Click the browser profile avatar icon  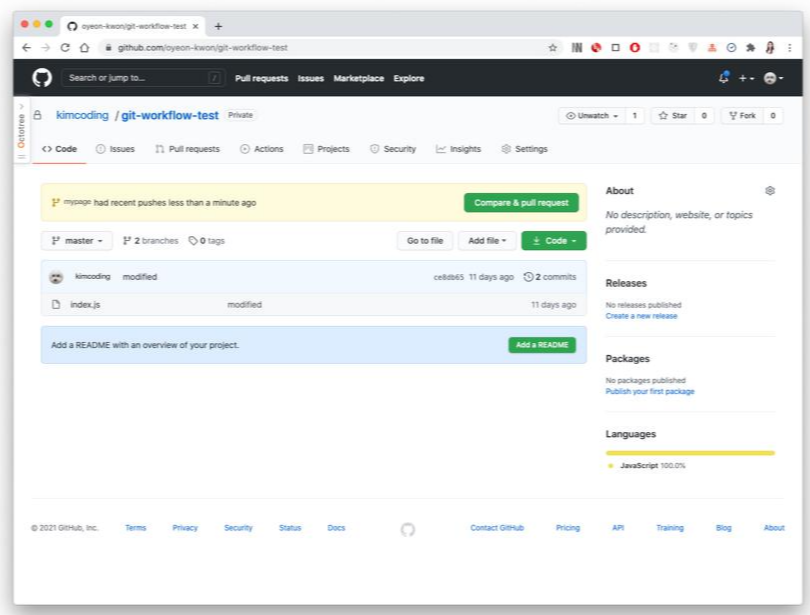pos(770,48)
